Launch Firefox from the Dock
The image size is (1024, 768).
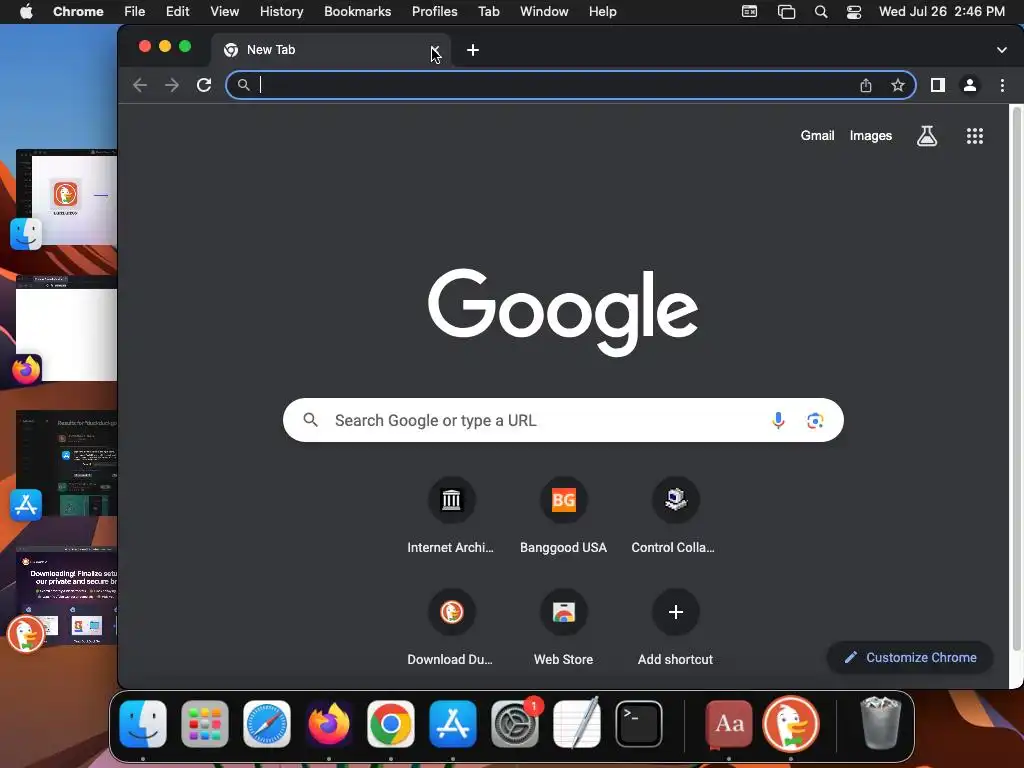(329, 724)
